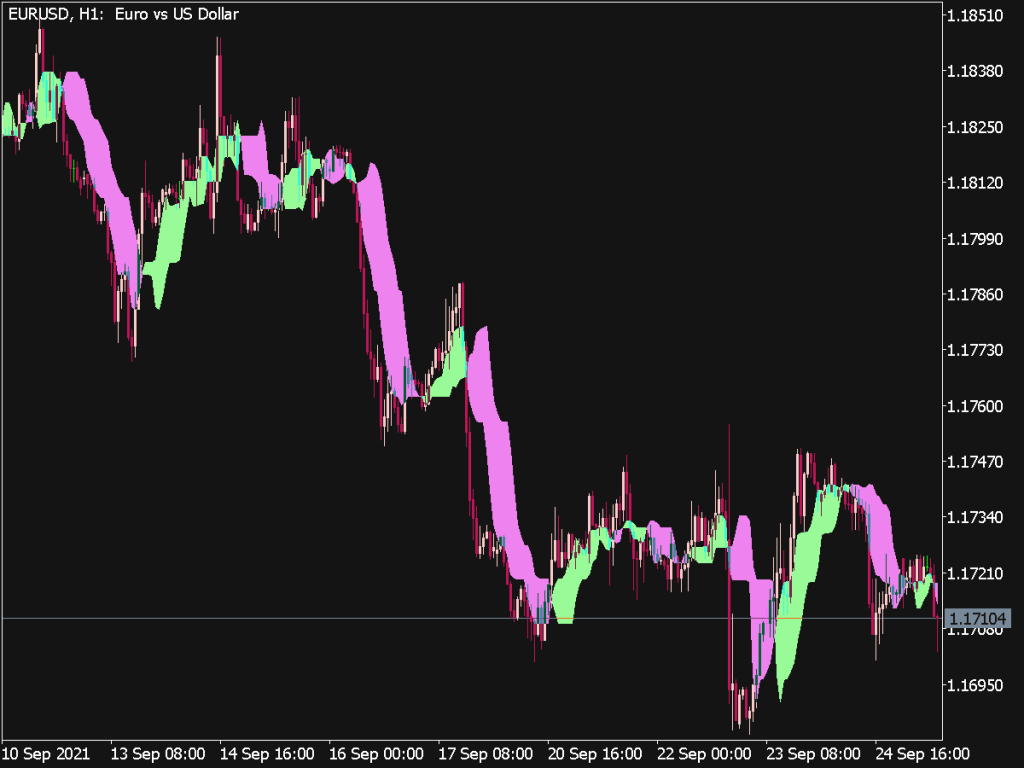Select the horizontal line at 1.17104

point(400,620)
